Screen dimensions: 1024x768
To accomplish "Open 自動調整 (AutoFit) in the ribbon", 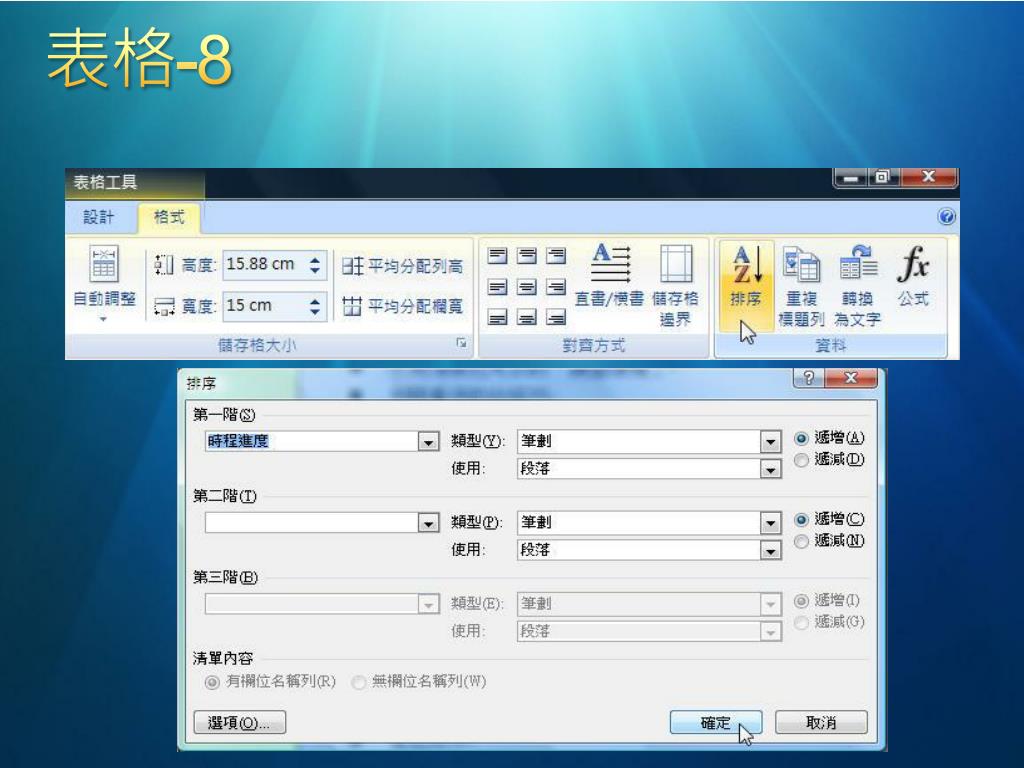I will coord(104,283).
